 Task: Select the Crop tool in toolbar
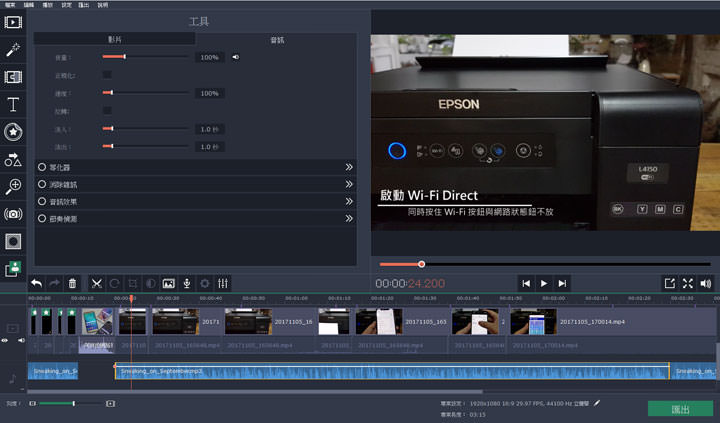click(x=133, y=283)
